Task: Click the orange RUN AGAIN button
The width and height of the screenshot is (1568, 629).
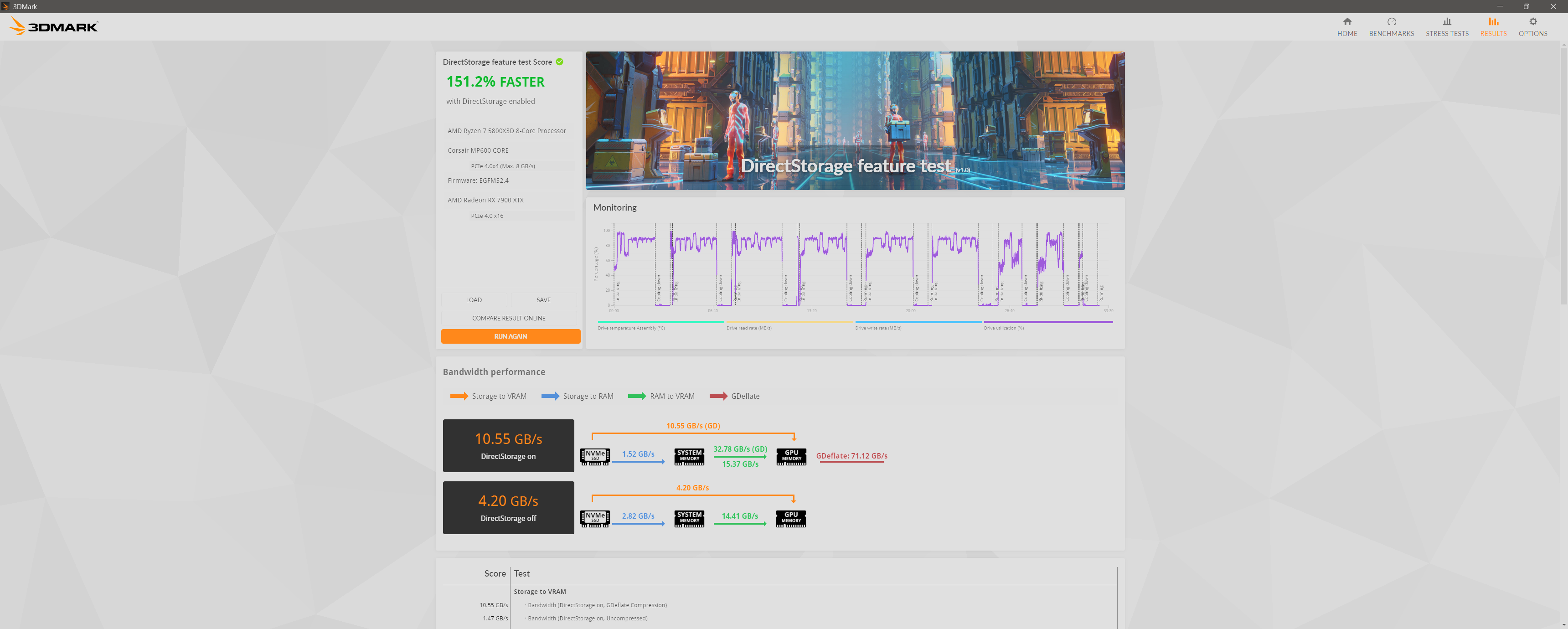Action: [x=510, y=336]
